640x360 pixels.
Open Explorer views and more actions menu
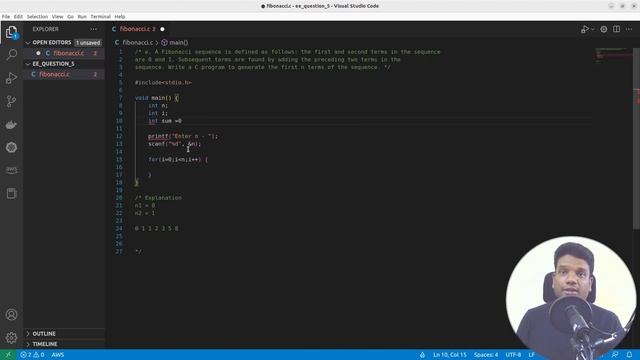(94, 29)
